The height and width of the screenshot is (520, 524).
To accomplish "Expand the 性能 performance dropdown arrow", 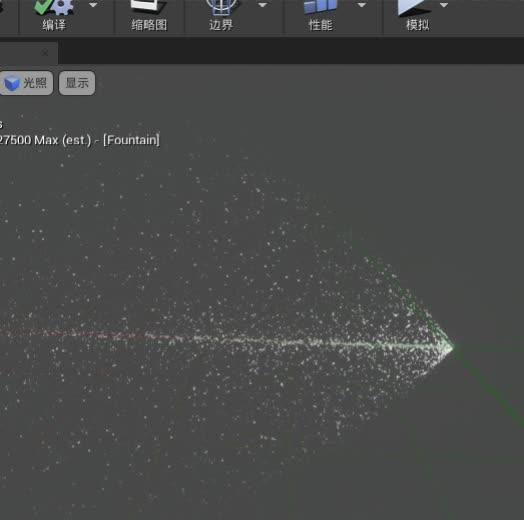I will click(x=361, y=5).
